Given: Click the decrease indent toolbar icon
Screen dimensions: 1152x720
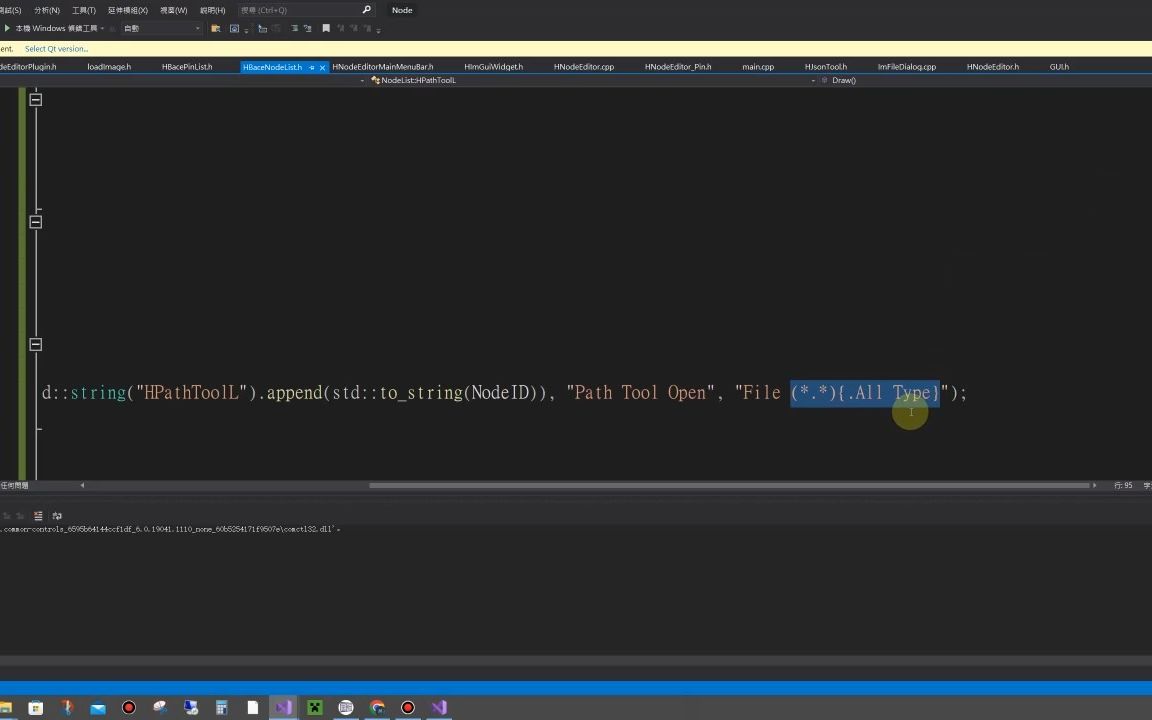Looking at the screenshot, I should pos(295,29).
